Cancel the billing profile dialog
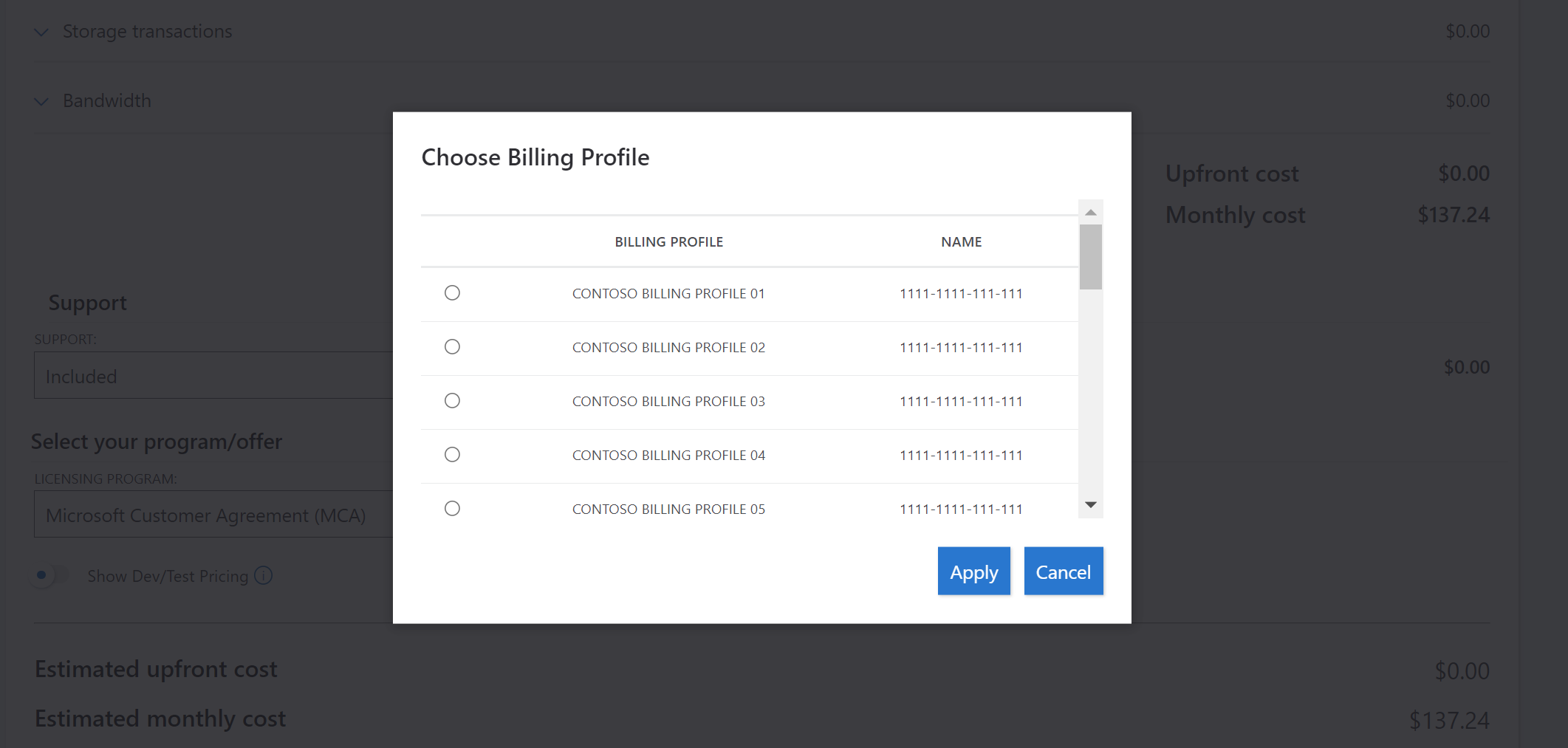 coord(1063,572)
